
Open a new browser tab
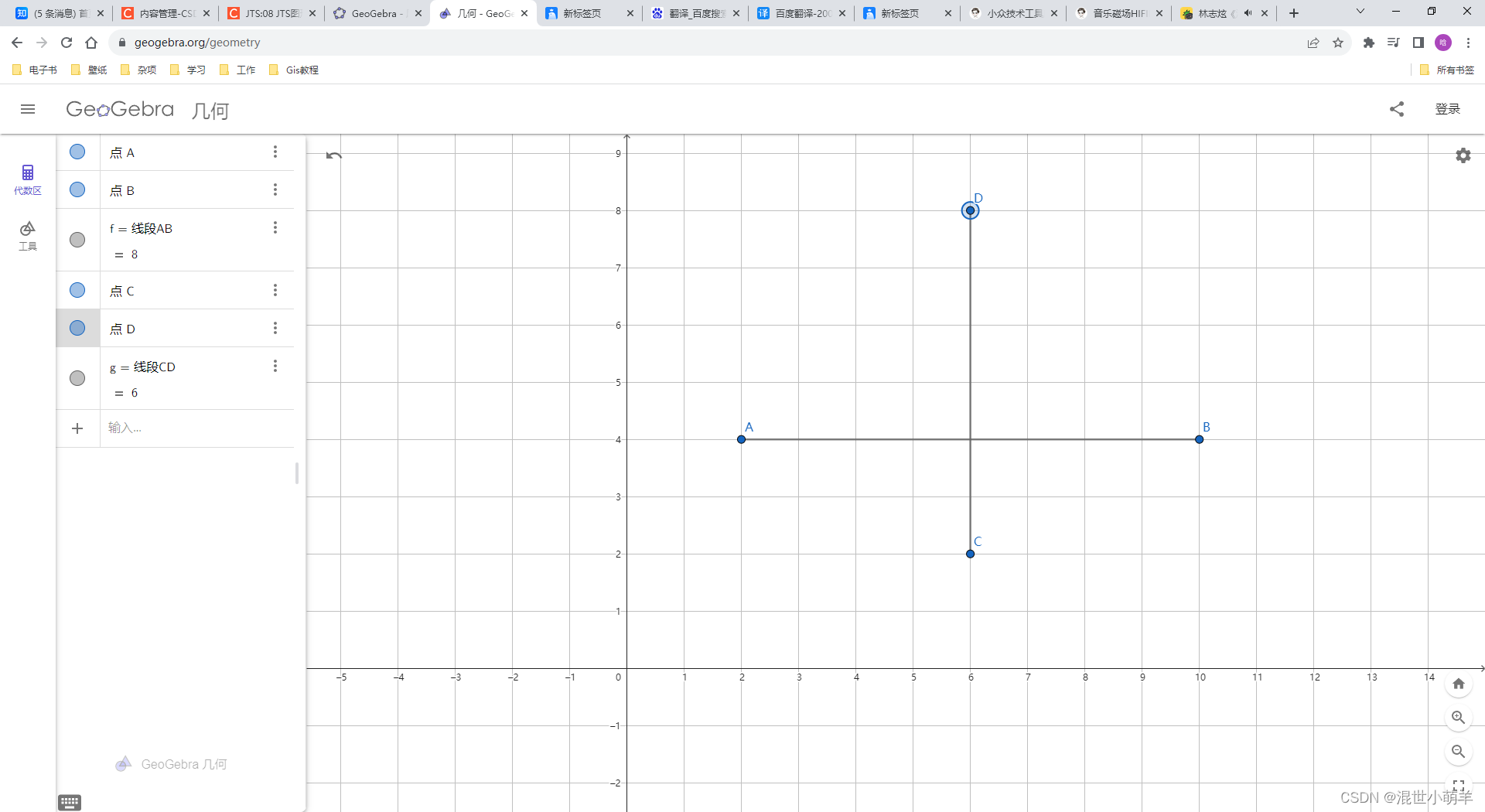click(1294, 13)
